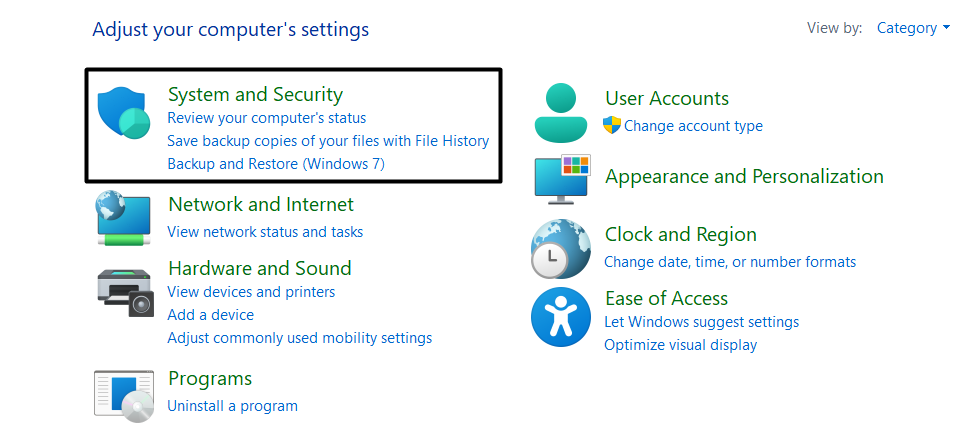The height and width of the screenshot is (441, 980).
Task: Click the Clock and Region globe icon
Action: tap(560, 247)
